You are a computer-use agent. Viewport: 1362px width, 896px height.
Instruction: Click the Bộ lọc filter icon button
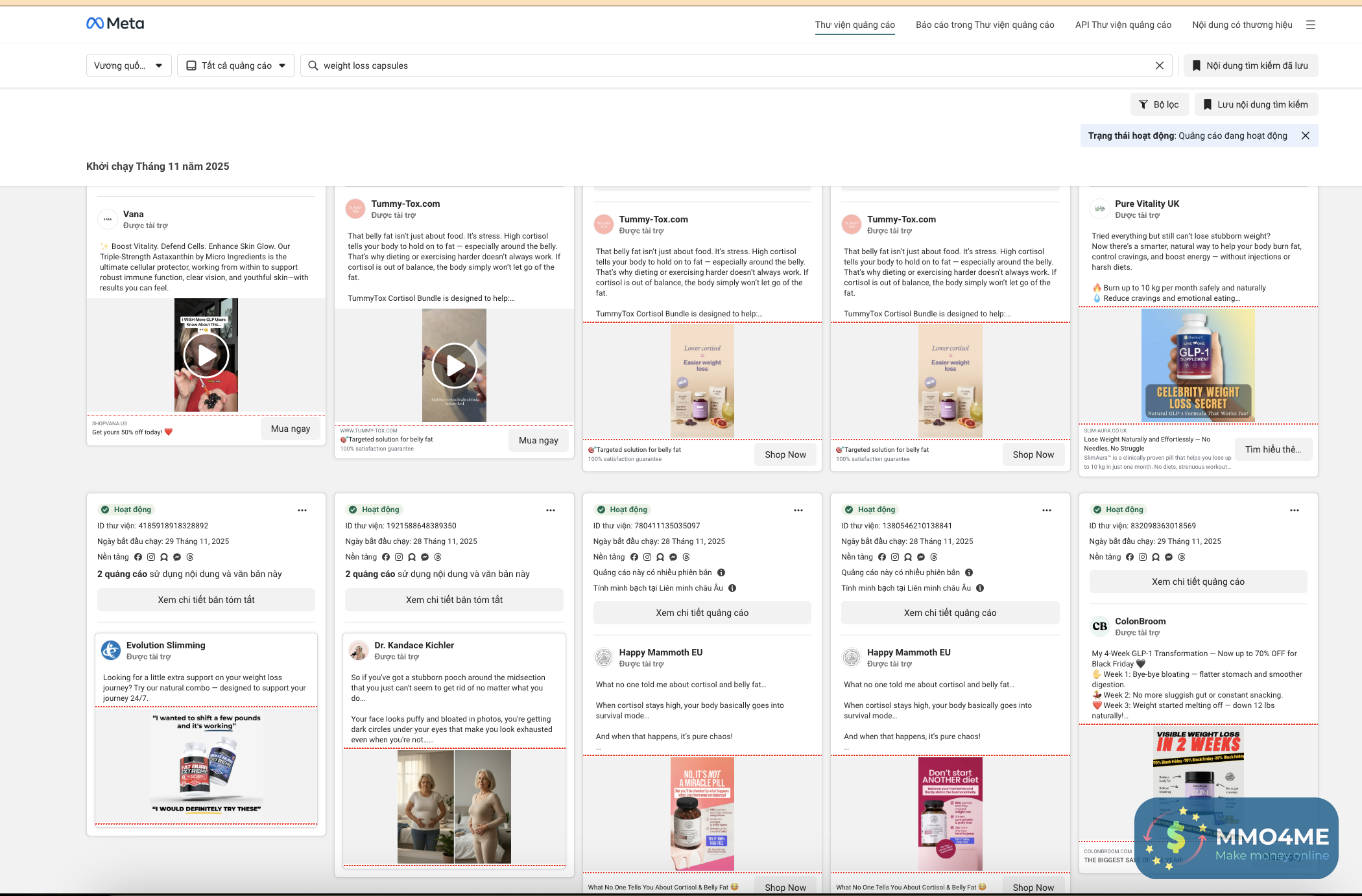(x=1160, y=104)
